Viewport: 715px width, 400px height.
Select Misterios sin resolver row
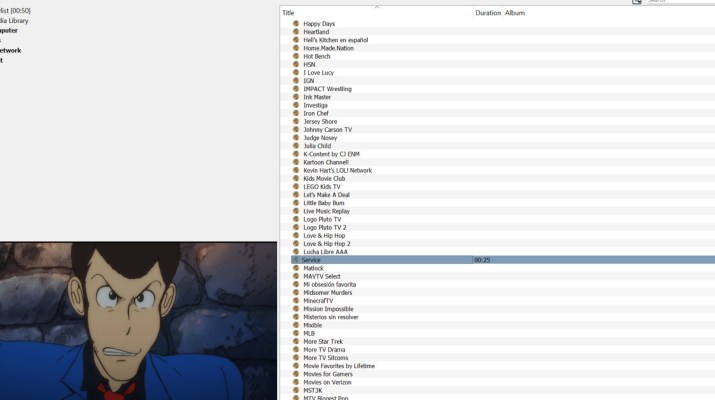[x=331, y=317]
